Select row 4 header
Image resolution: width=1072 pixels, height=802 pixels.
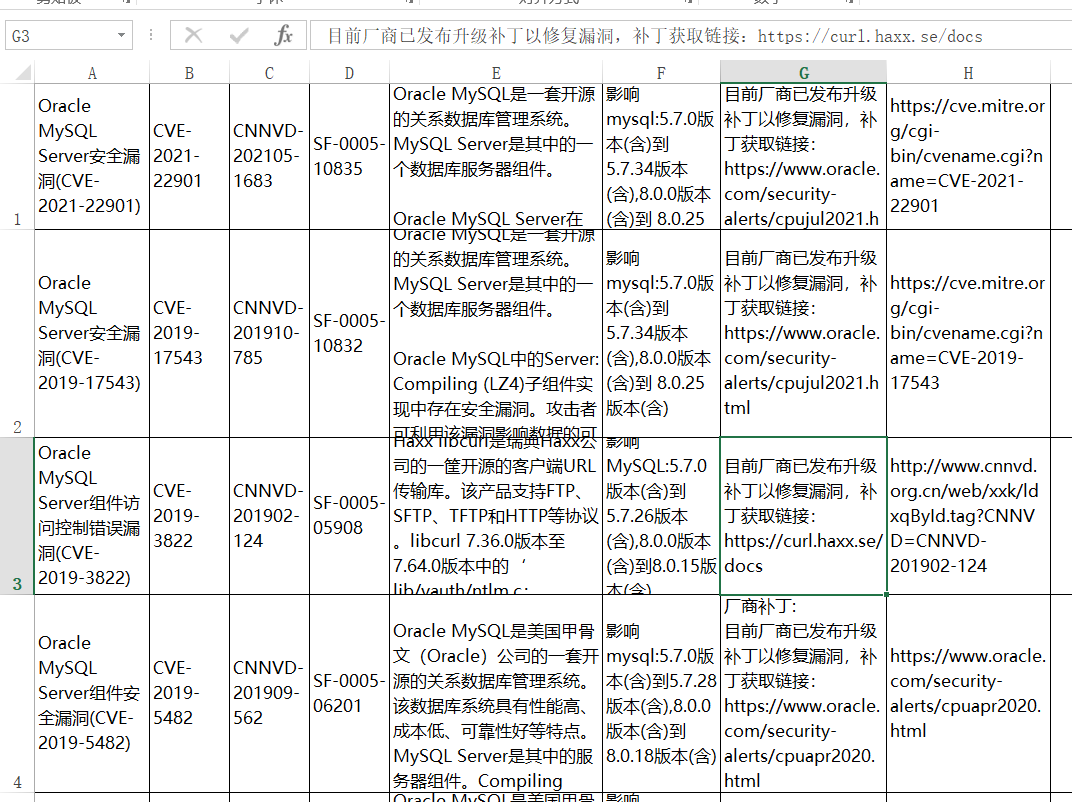point(17,694)
